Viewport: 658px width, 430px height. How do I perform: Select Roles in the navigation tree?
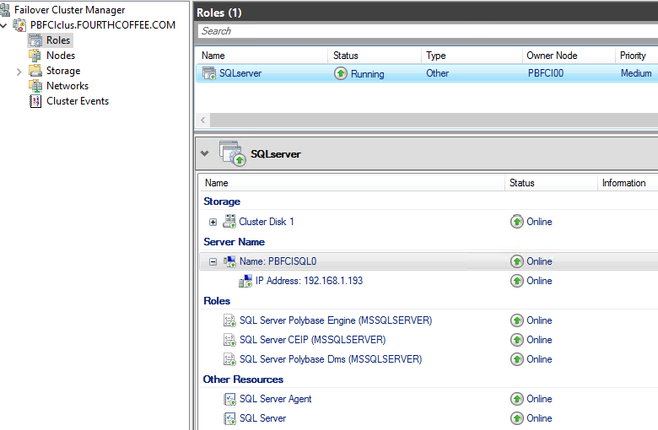click(58, 40)
